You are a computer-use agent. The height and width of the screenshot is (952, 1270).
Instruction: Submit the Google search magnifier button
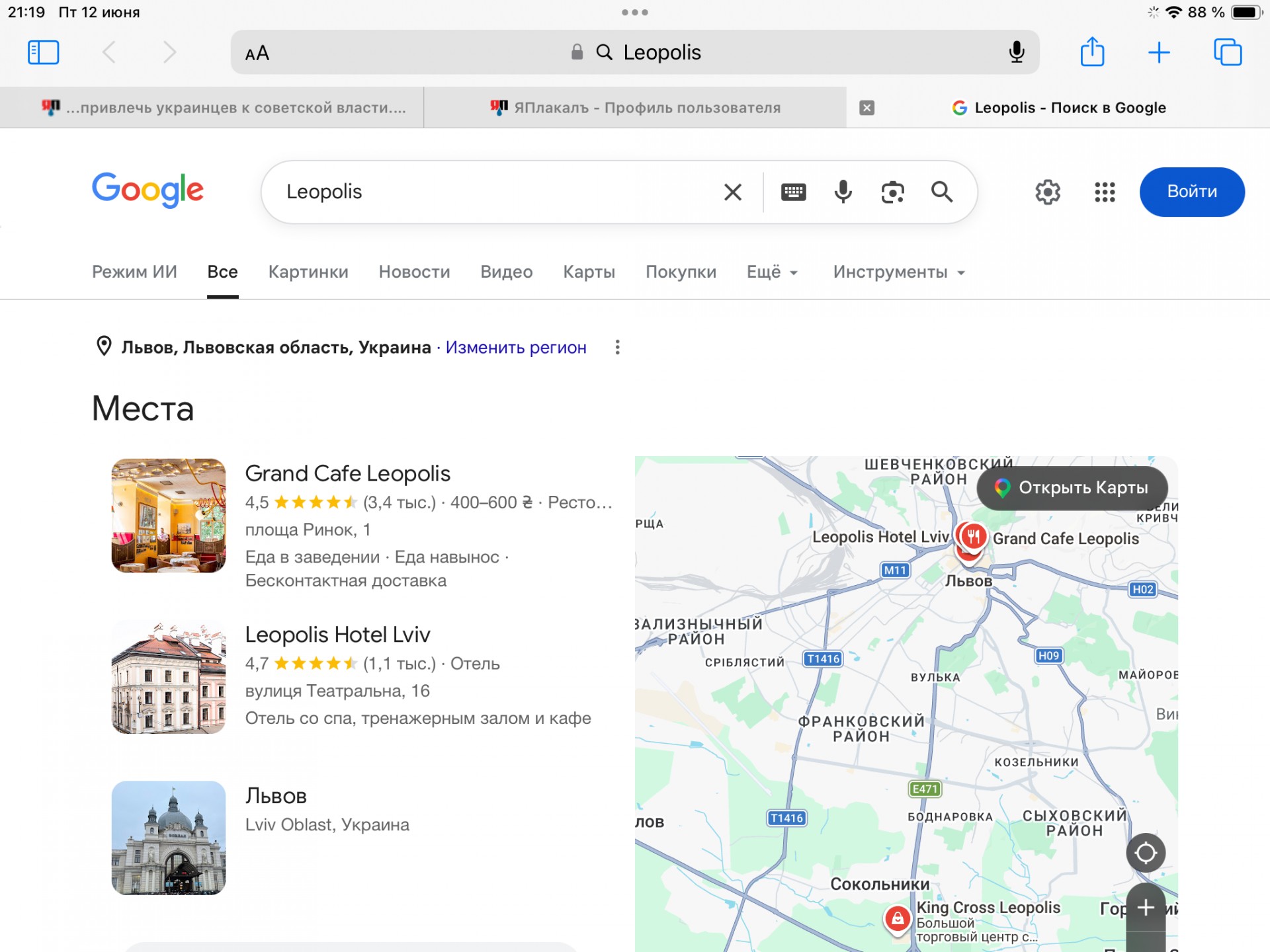[x=942, y=192]
